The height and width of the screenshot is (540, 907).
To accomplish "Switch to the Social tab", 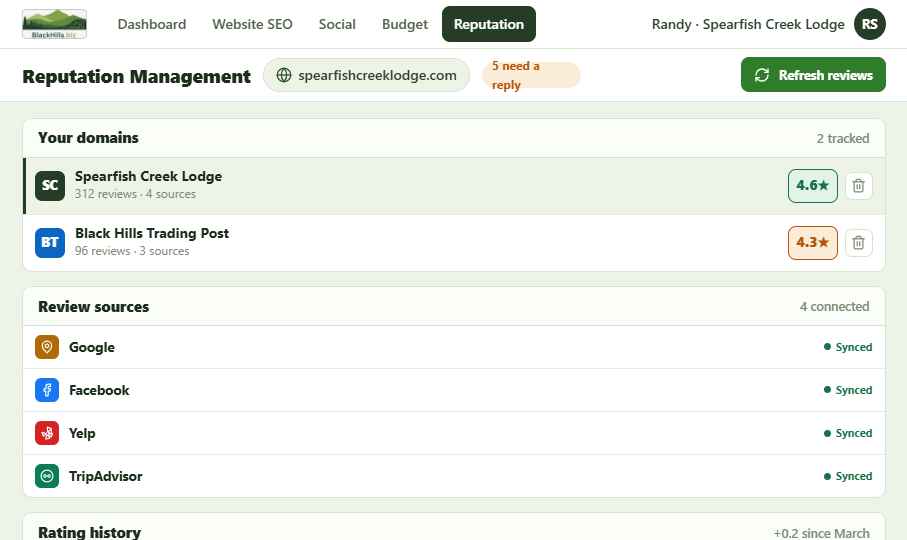I will point(337,24).
